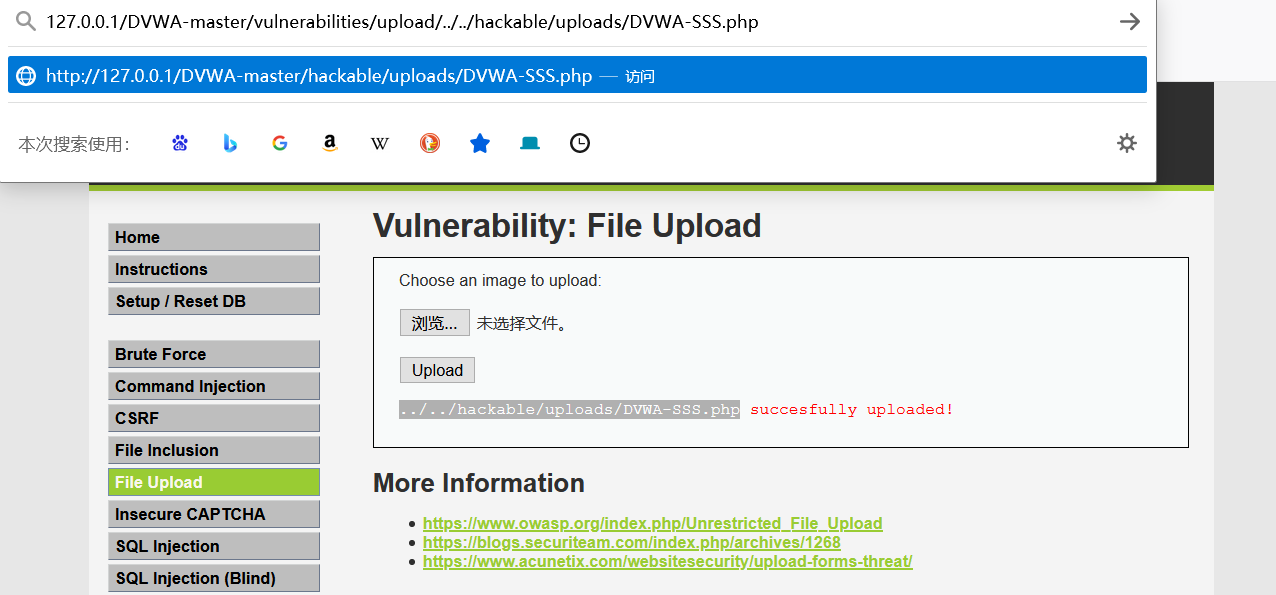Click the go arrow in address bar
The width and height of the screenshot is (1276, 595).
click(1130, 22)
